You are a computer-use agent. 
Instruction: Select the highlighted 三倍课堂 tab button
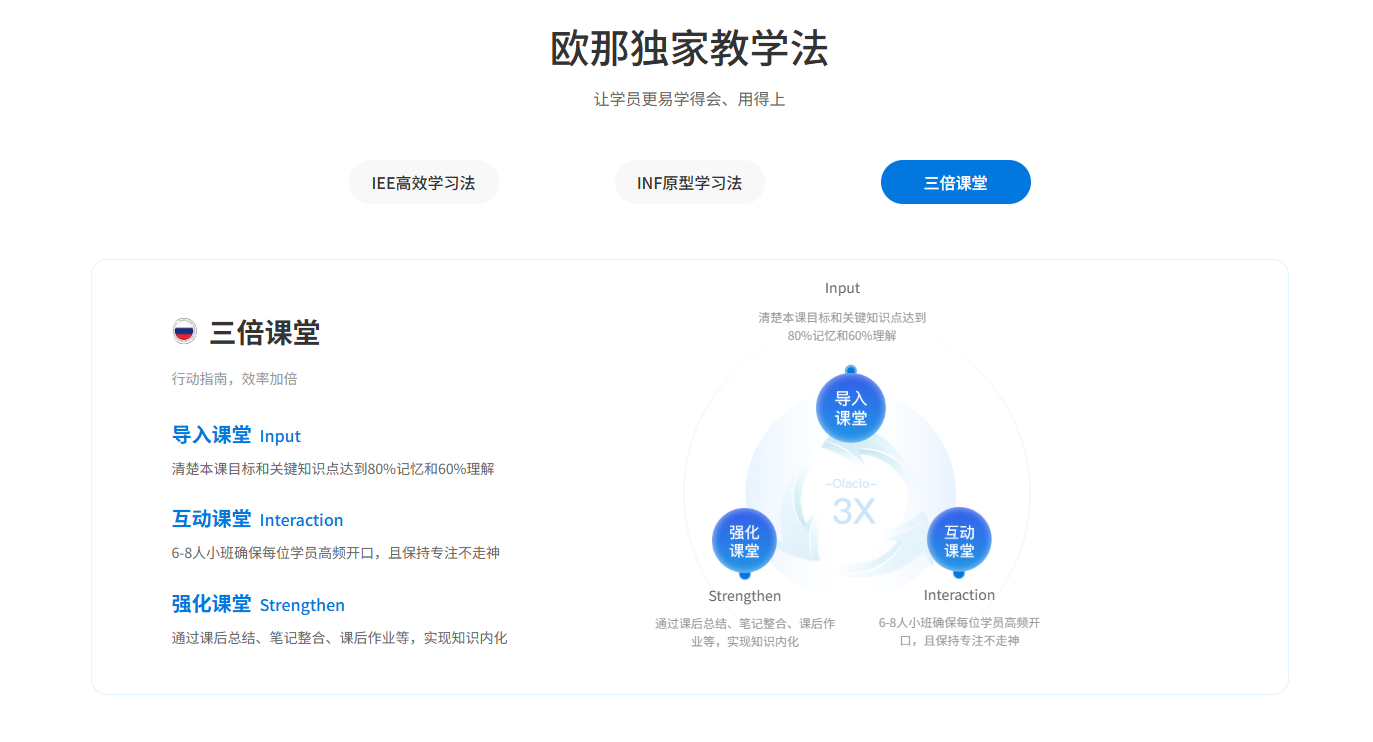(x=955, y=183)
